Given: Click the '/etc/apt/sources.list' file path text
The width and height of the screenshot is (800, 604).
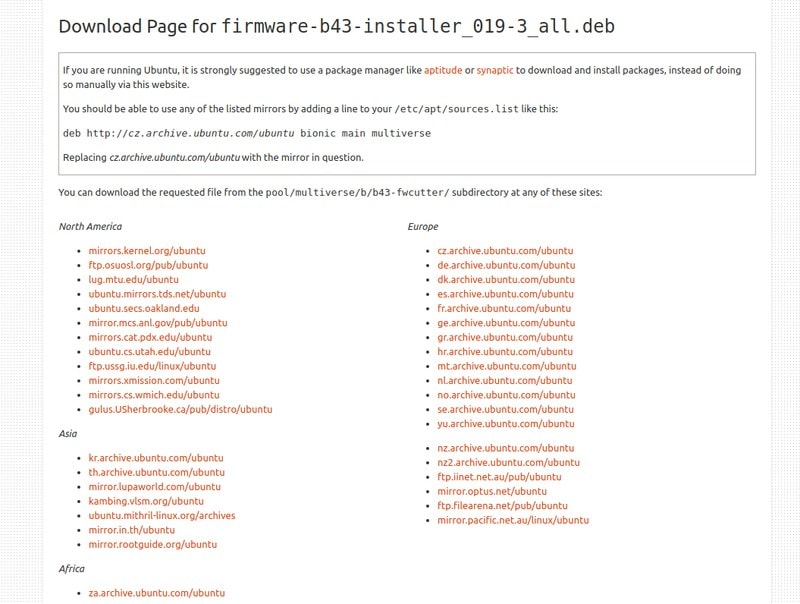Looking at the screenshot, I should [457, 109].
